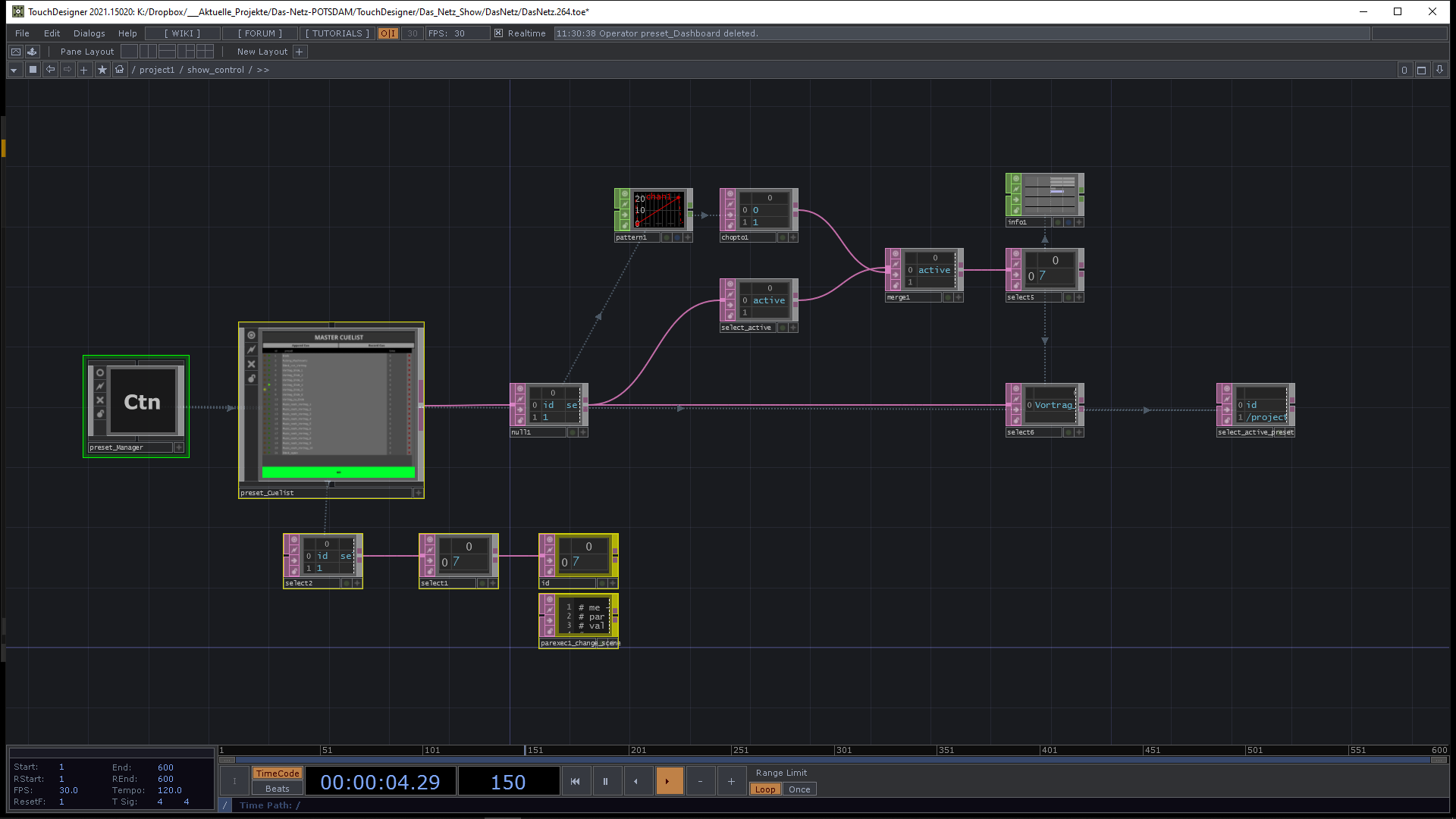Toggle the Realtime checkbox
The height and width of the screenshot is (819, 1456).
(498, 33)
